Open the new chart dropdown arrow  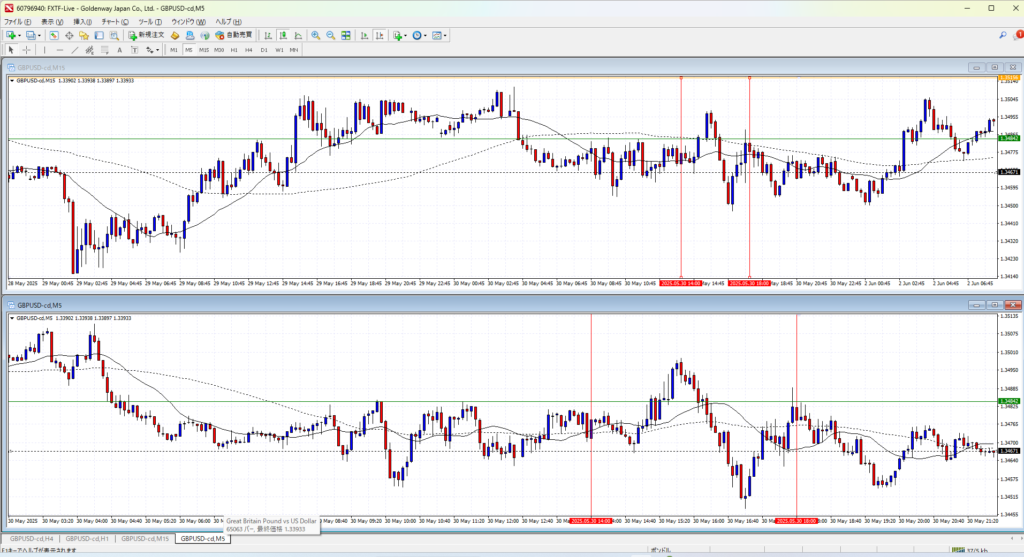(20, 35)
